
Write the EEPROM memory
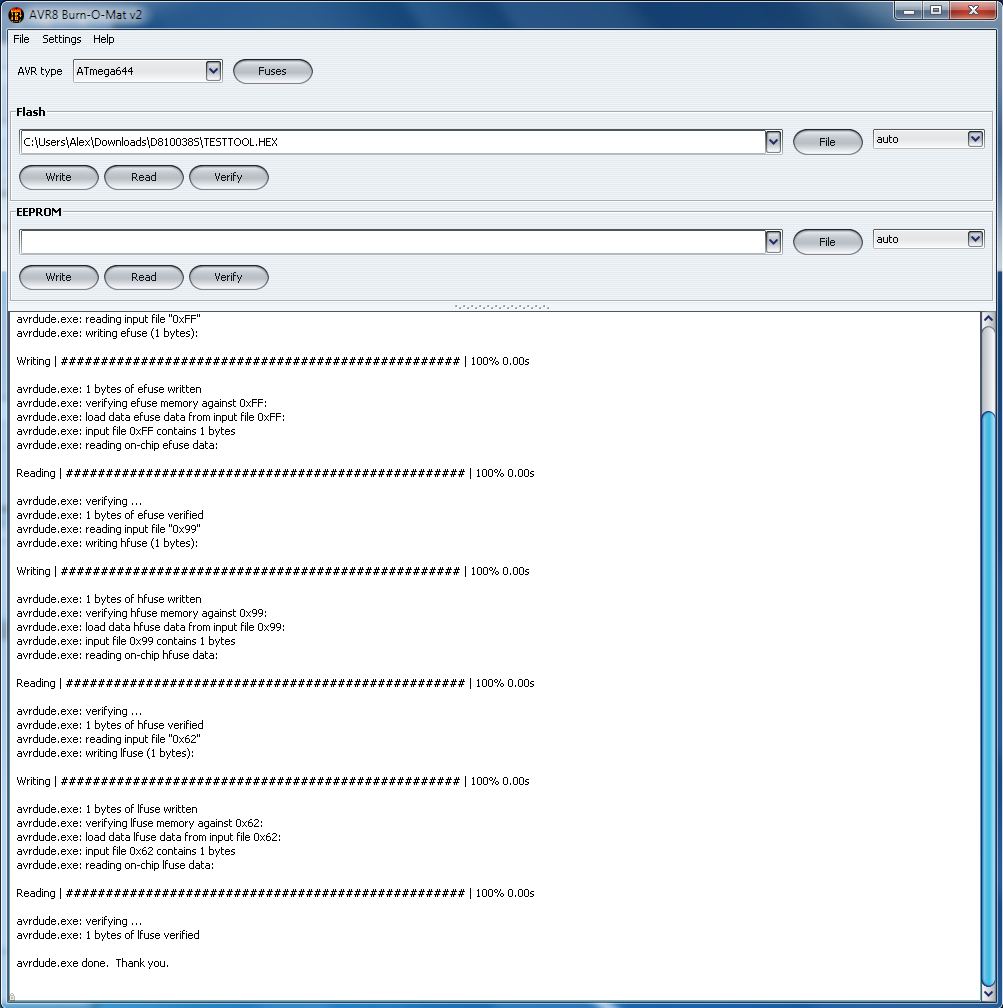tap(59, 277)
